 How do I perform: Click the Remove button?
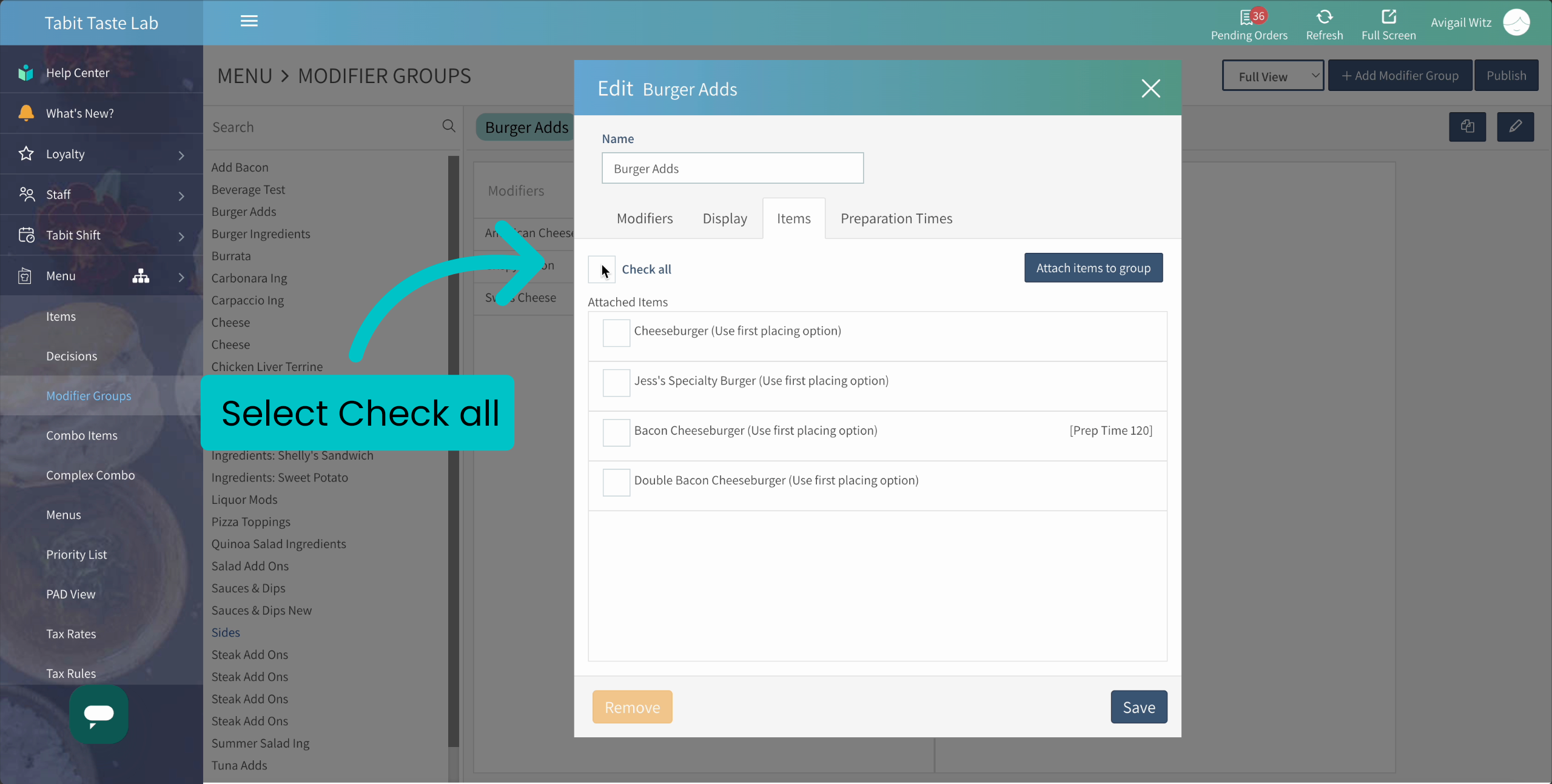pos(632,707)
